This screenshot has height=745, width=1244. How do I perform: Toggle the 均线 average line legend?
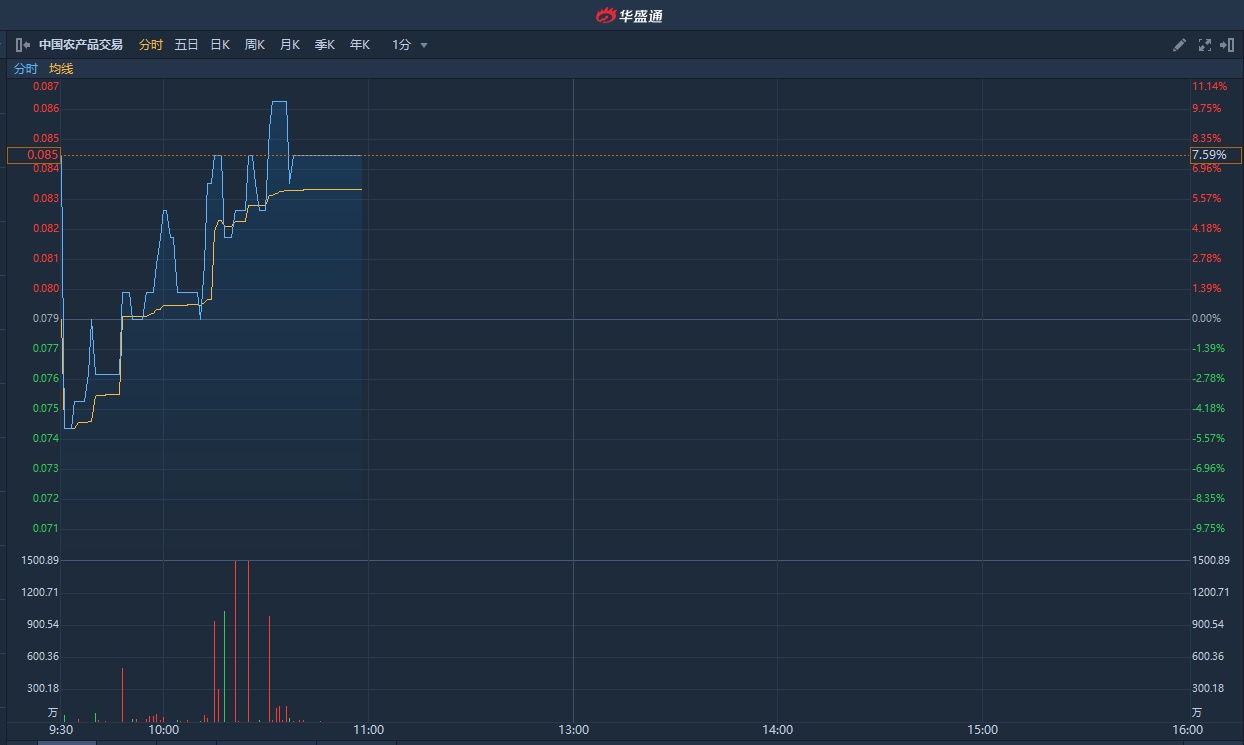point(61,69)
